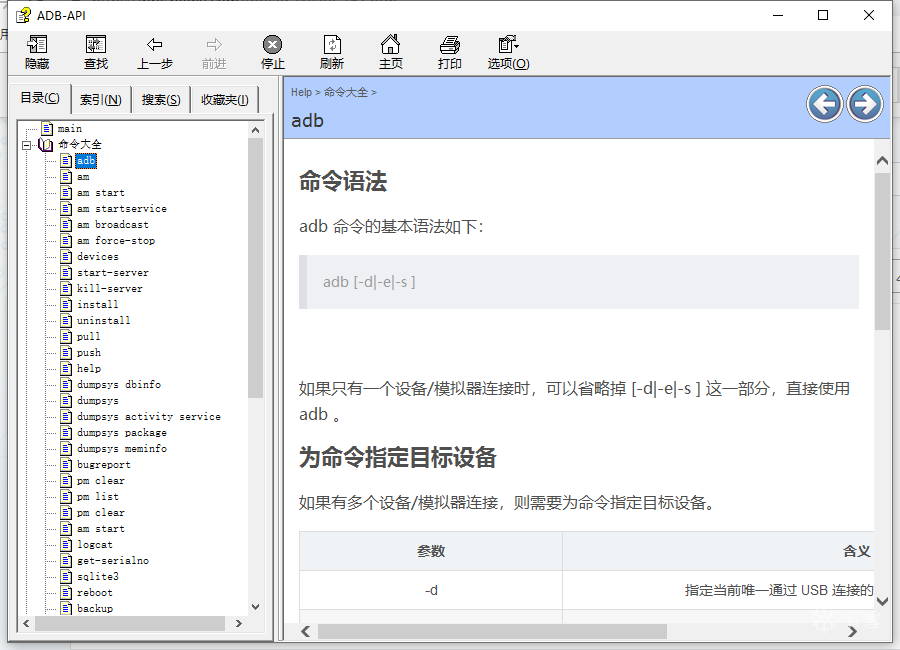Image resolution: width=900 pixels, height=650 pixels.
Task: Click the page icon beside devices
Action: (67, 257)
